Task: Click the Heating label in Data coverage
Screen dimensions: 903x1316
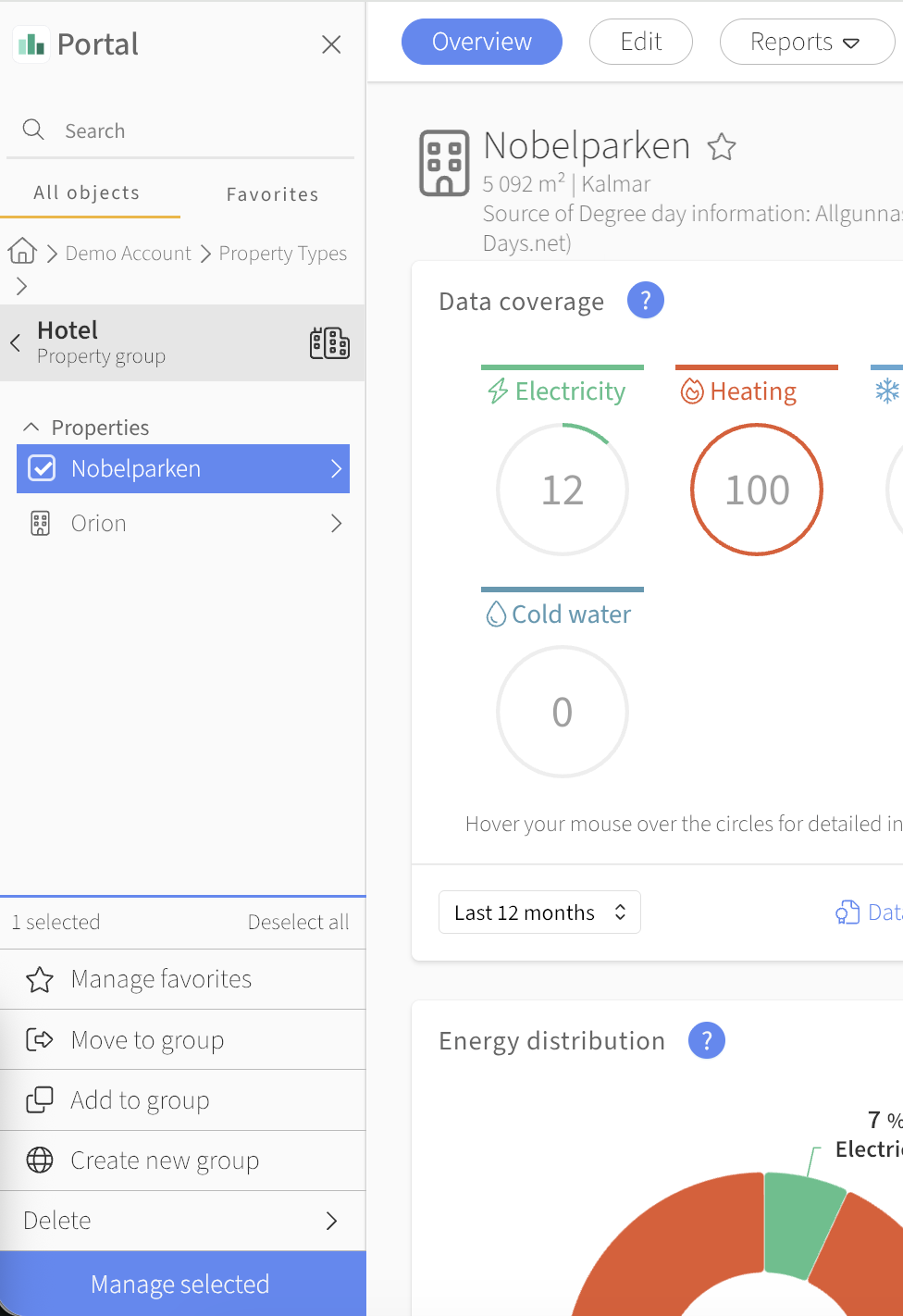Action: (753, 391)
